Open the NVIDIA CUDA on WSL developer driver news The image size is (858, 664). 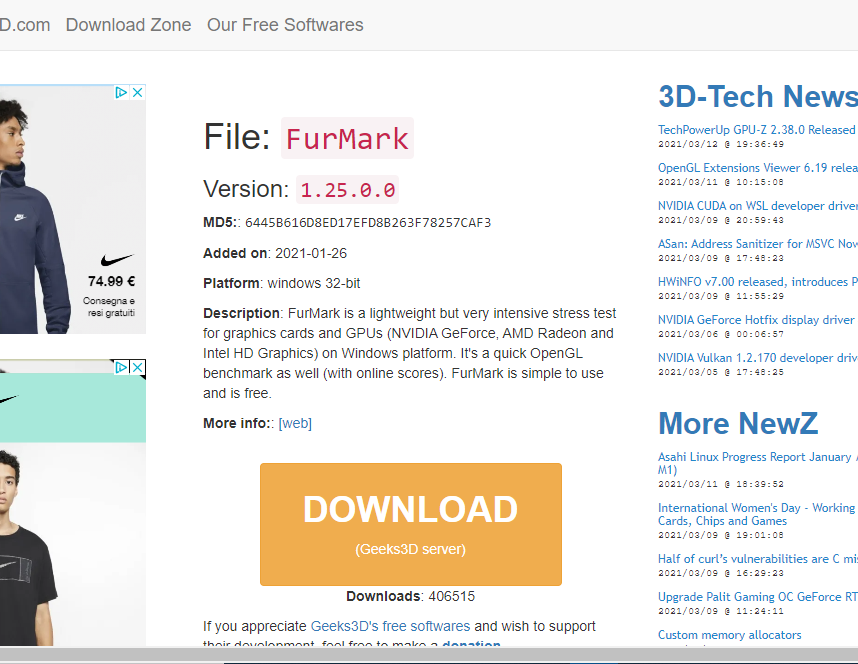[x=758, y=206]
